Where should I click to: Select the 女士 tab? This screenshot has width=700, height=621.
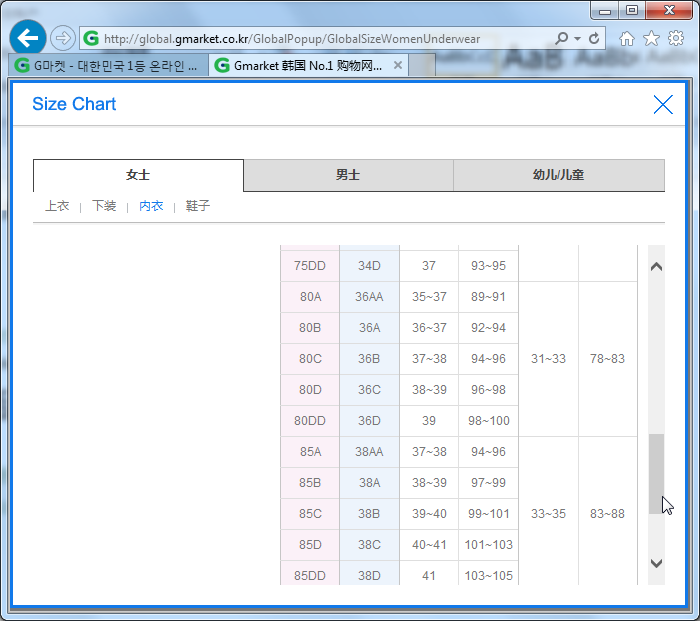point(138,175)
